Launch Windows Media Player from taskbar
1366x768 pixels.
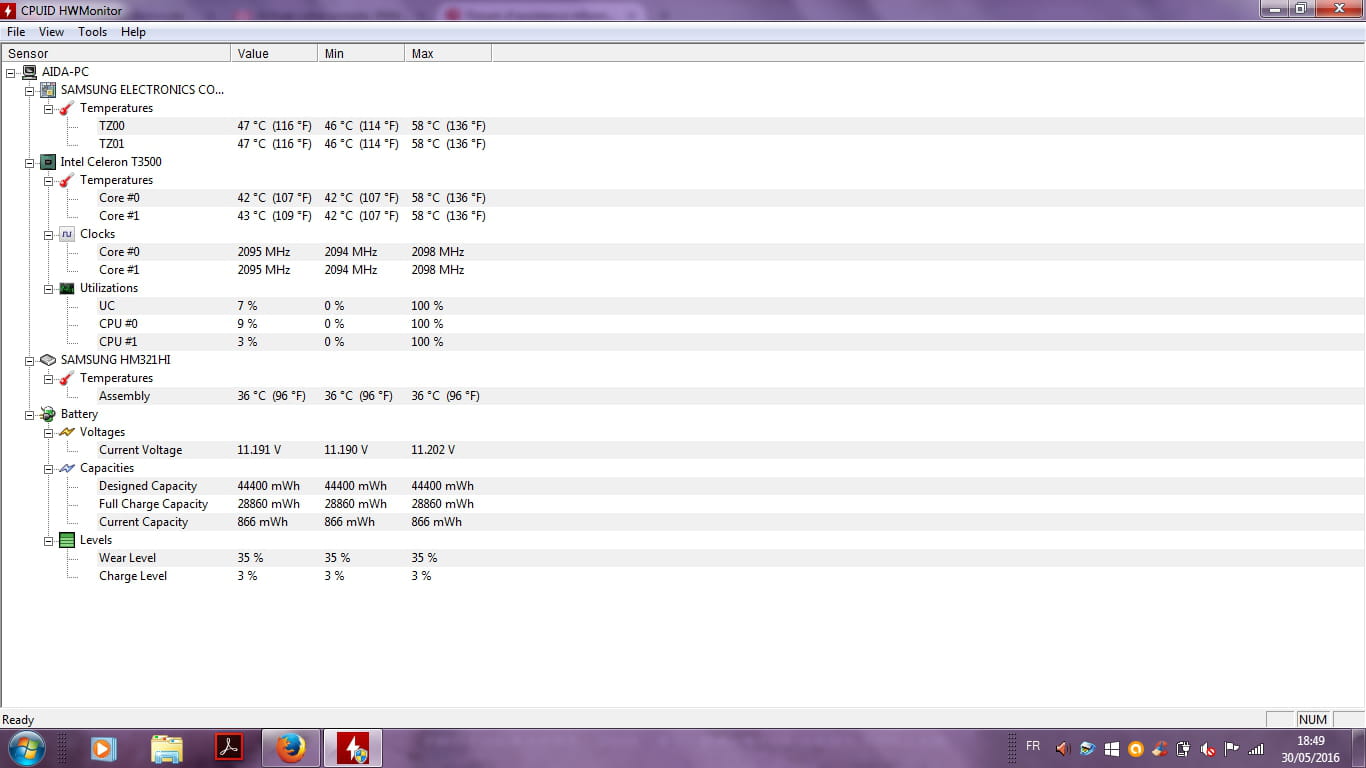[103, 748]
